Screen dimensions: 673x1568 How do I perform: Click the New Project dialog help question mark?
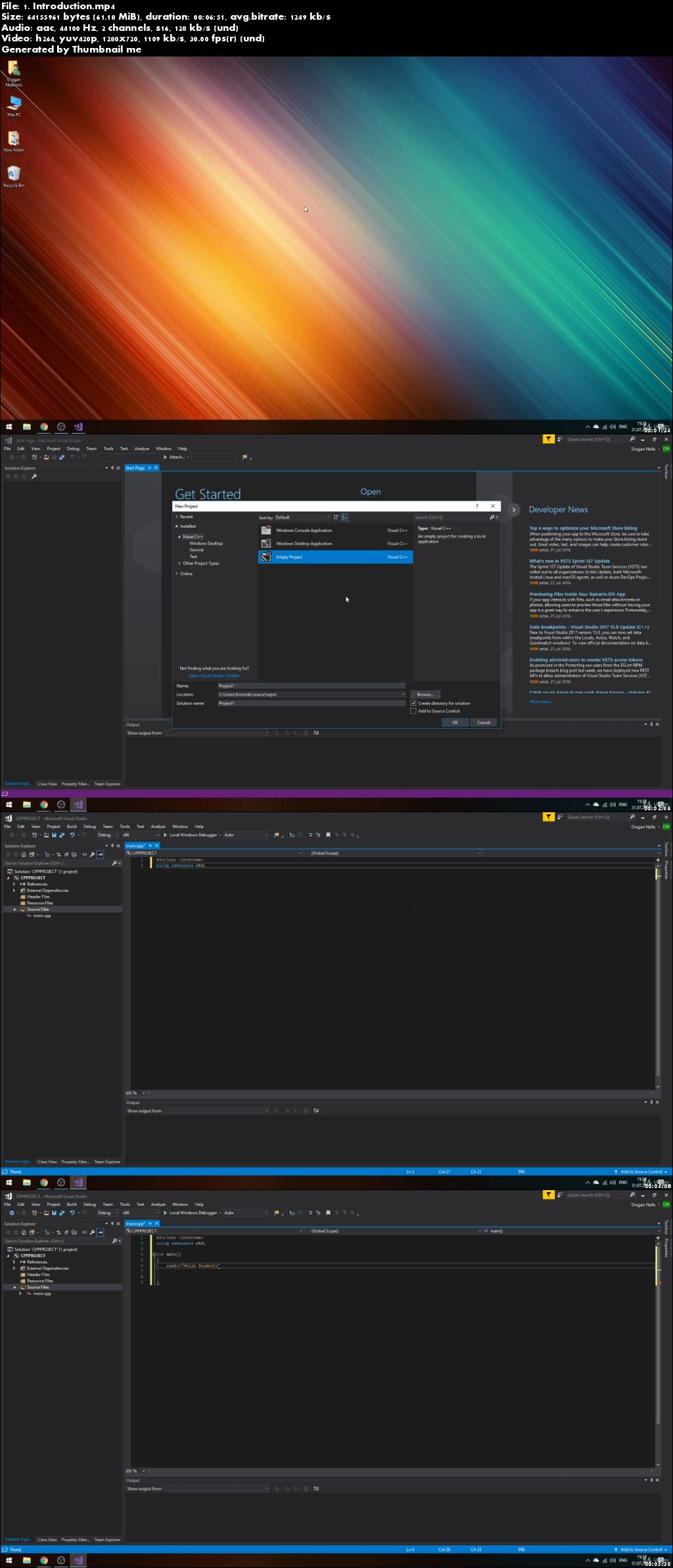coord(477,506)
